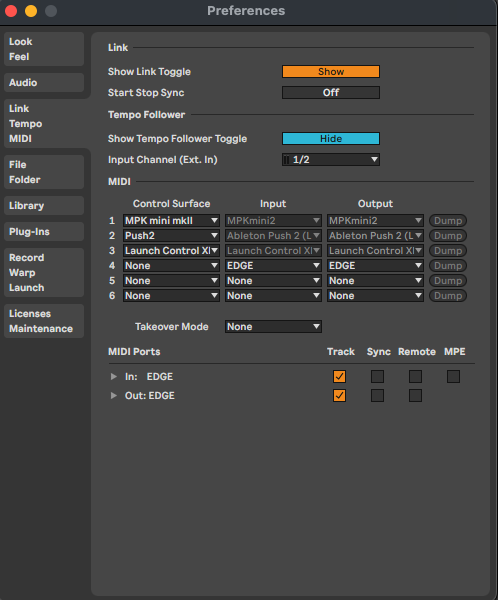Open Control Surface 5 None dropdown
Screen dimensions: 498x600
click(171, 281)
